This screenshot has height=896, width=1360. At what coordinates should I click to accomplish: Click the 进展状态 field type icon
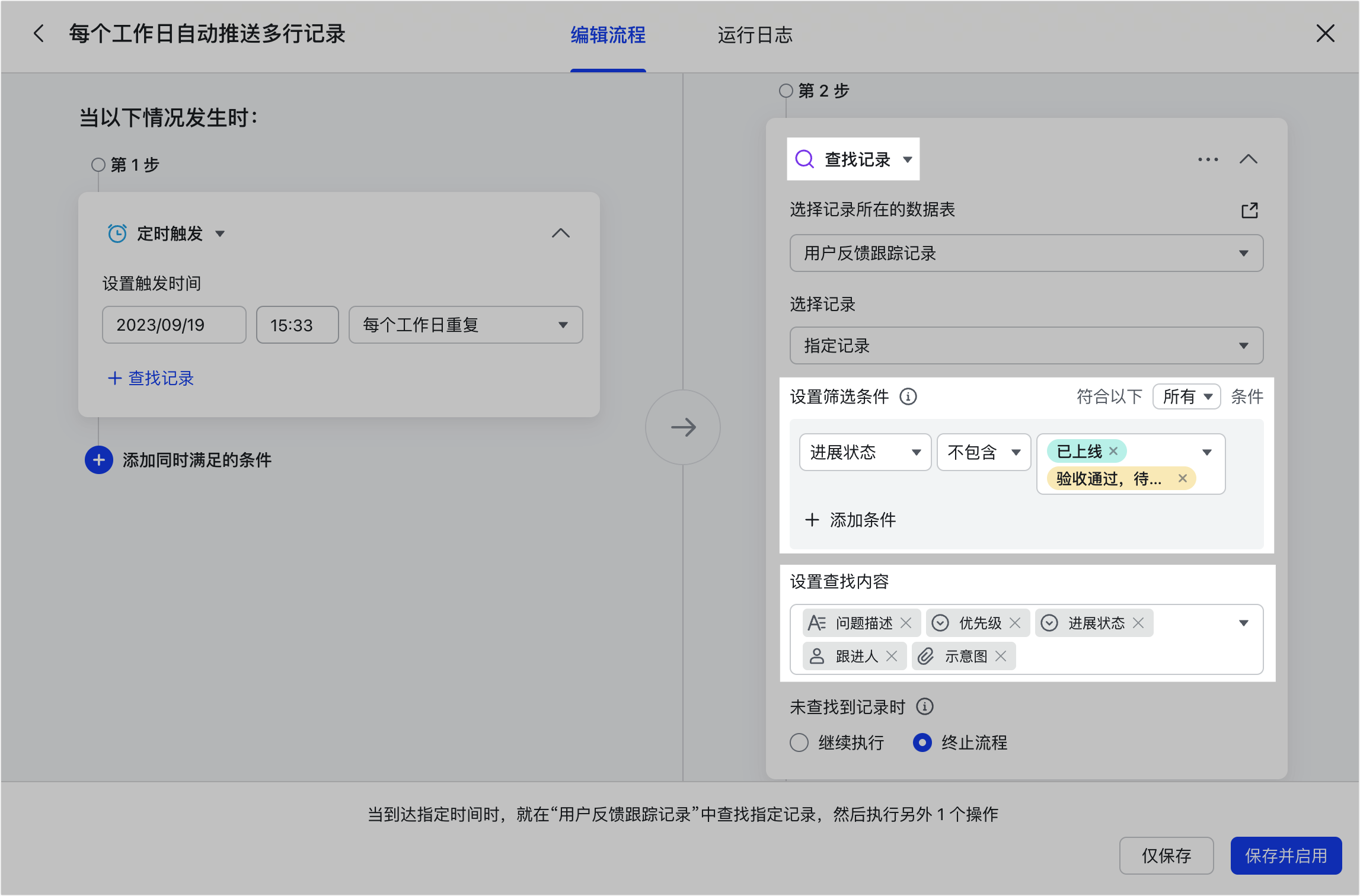click(1049, 623)
